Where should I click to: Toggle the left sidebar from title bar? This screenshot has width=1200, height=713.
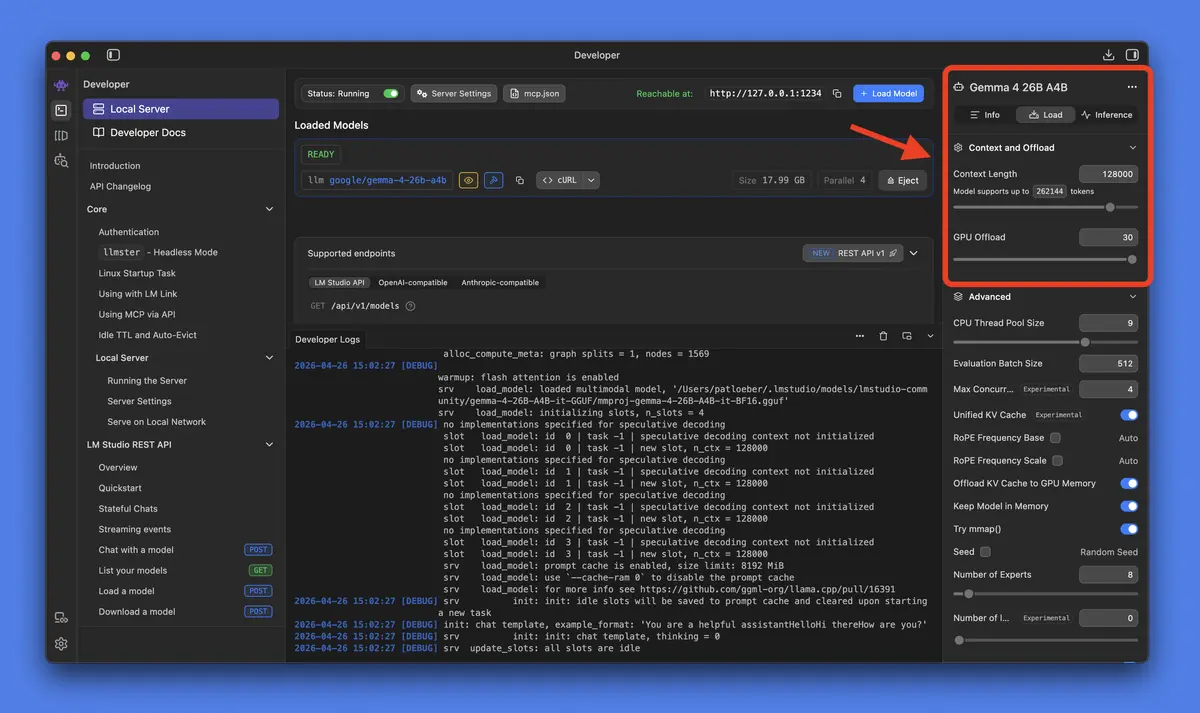pos(113,55)
